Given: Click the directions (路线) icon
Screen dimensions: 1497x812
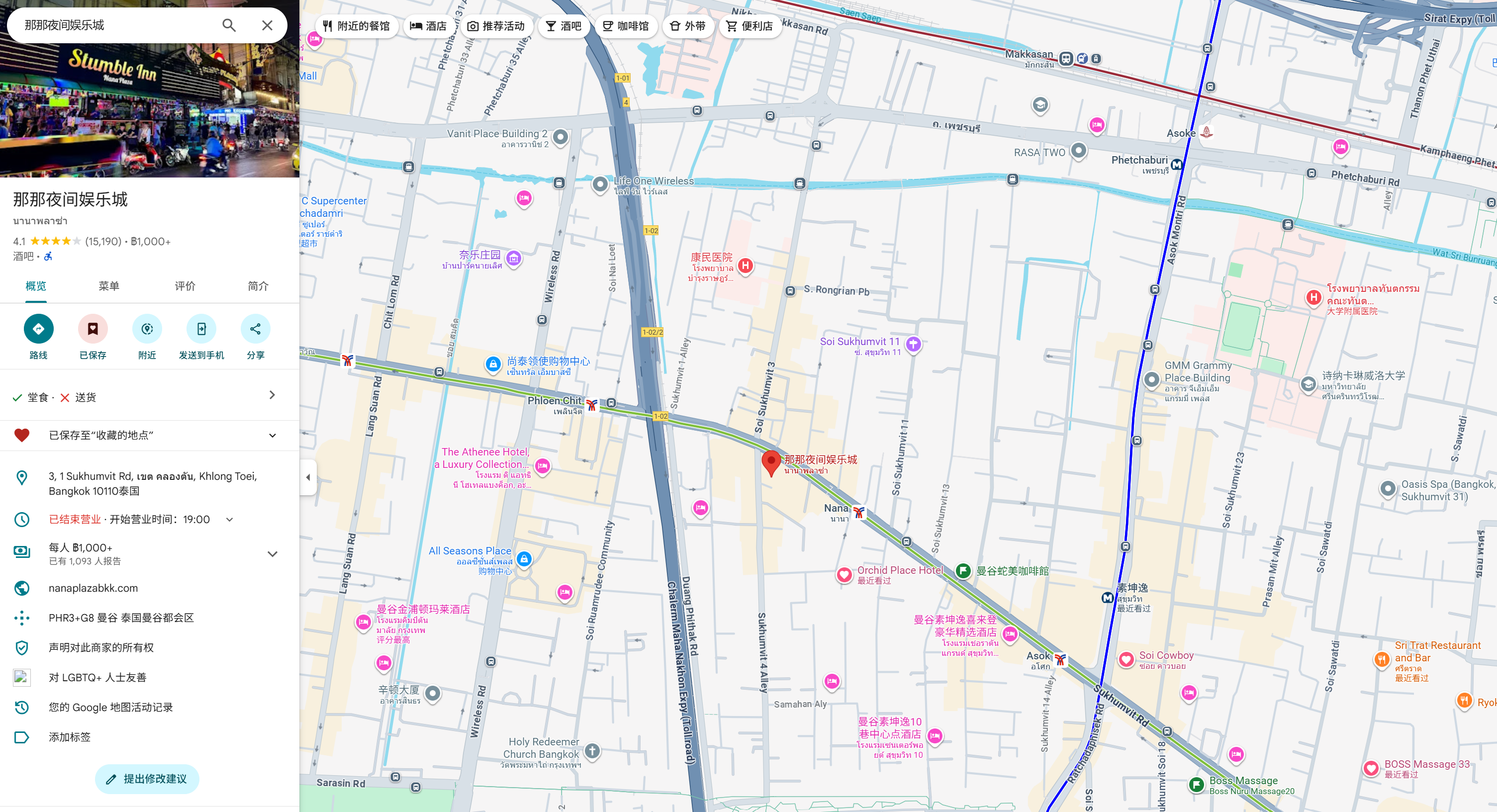Looking at the screenshot, I should pyautogui.click(x=38, y=329).
